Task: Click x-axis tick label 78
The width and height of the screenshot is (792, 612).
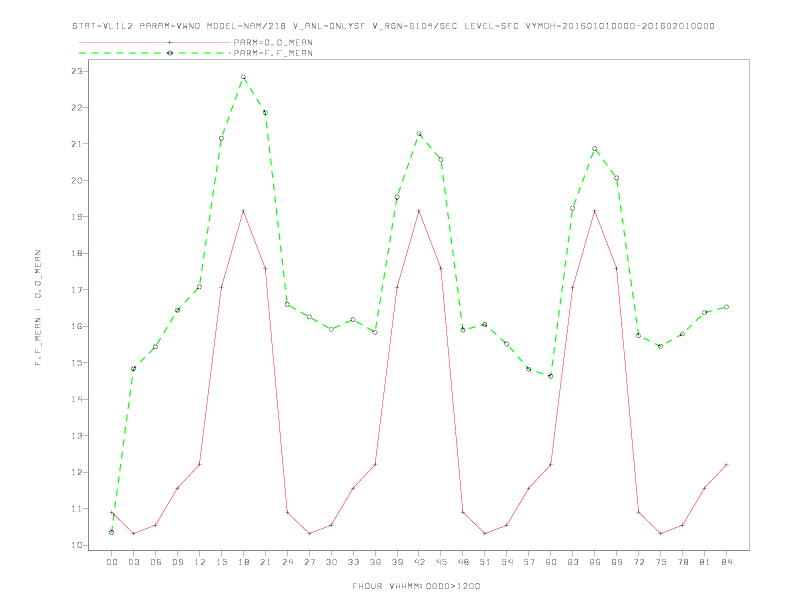Action: pyautogui.click(x=682, y=562)
